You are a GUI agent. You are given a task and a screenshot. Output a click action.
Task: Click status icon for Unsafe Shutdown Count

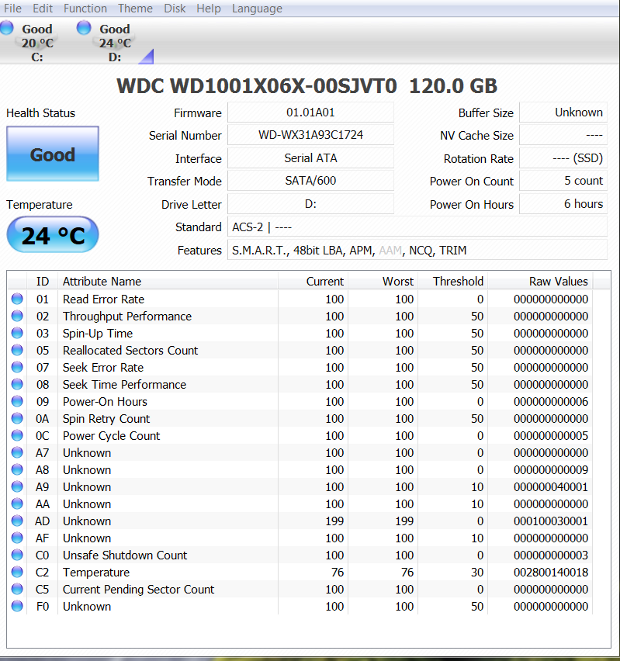[17, 555]
